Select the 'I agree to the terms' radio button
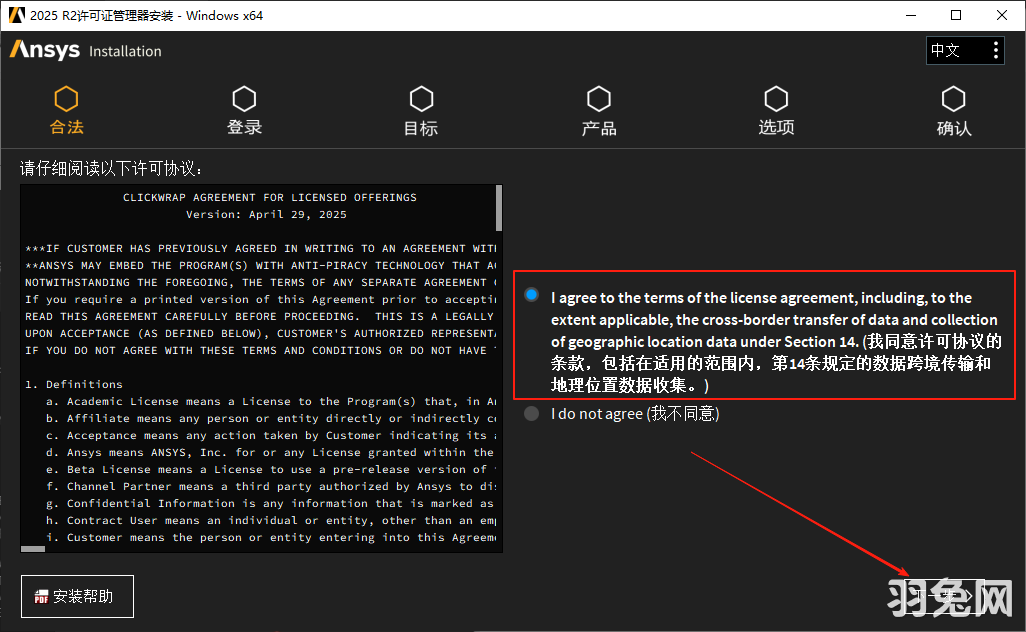This screenshot has height=632, width=1026. tap(531, 296)
